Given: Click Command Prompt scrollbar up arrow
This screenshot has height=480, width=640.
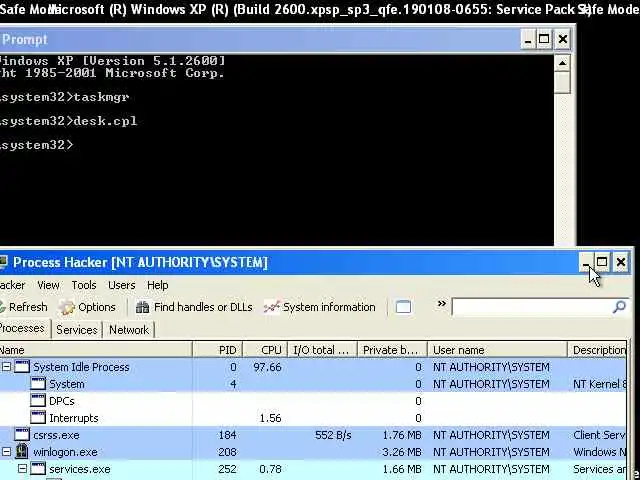Looking at the screenshot, I should point(562,63).
